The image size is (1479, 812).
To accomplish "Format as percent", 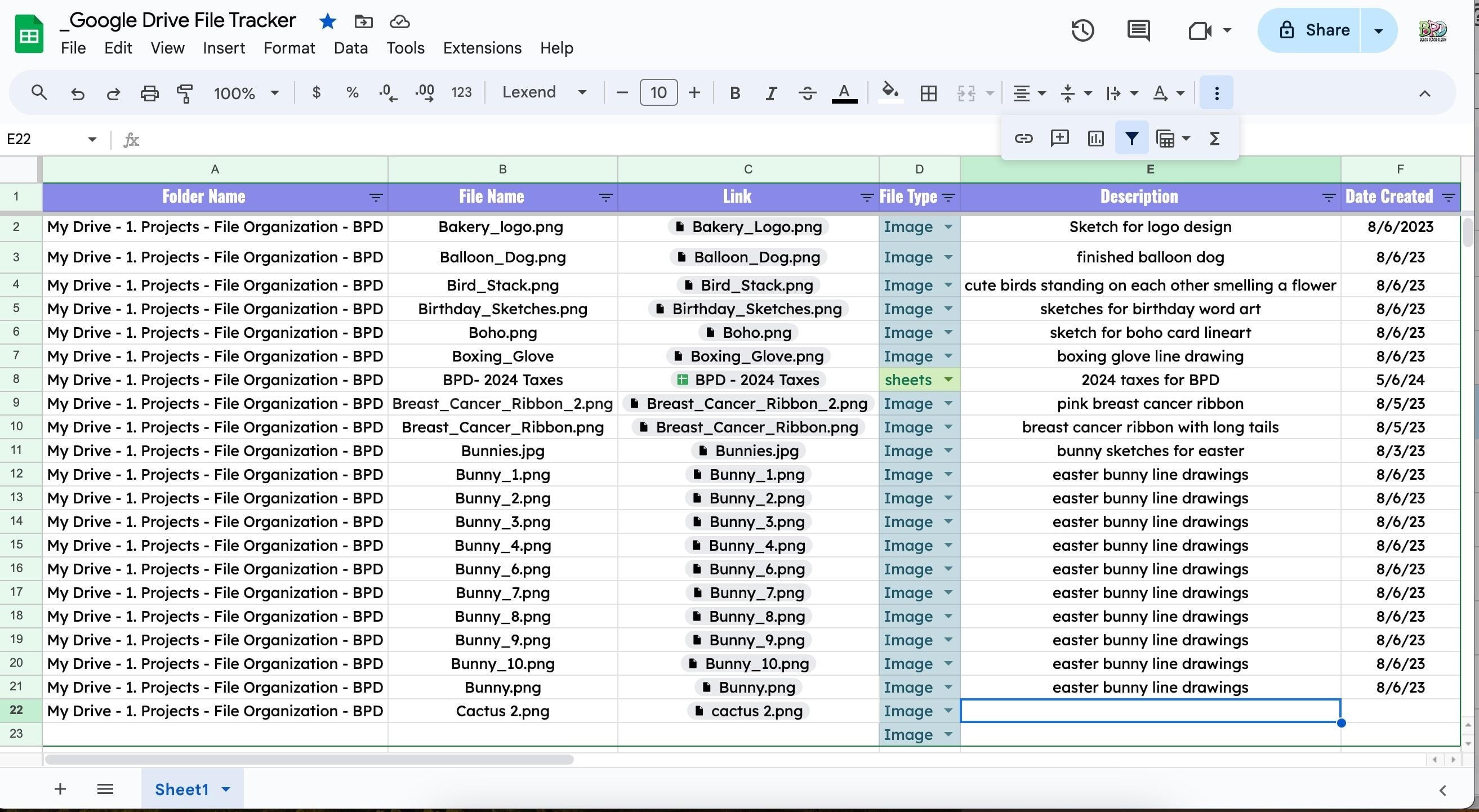I will [352, 92].
